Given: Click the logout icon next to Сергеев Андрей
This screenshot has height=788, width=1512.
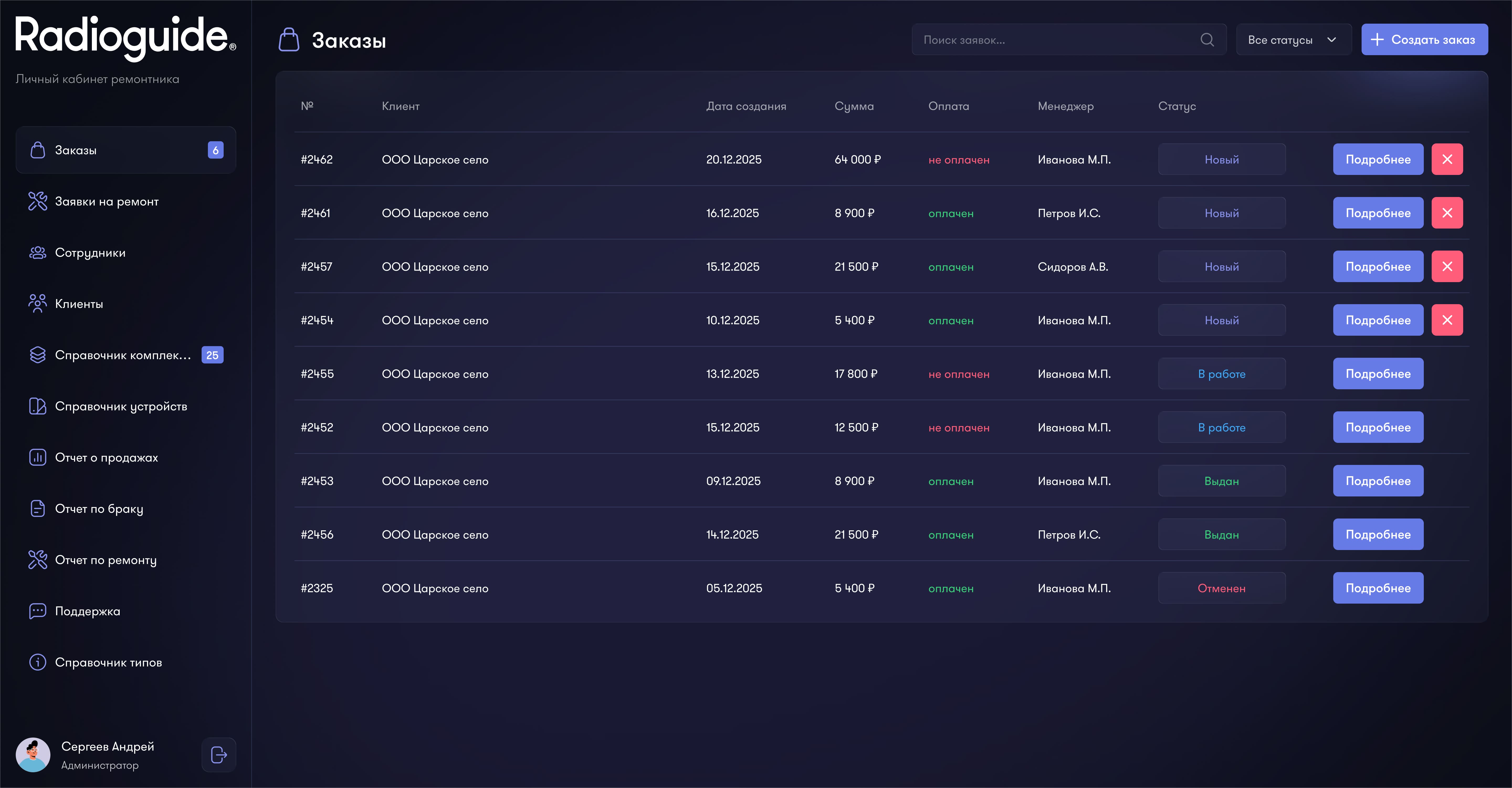Looking at the screenshot, I should point(219,755).
